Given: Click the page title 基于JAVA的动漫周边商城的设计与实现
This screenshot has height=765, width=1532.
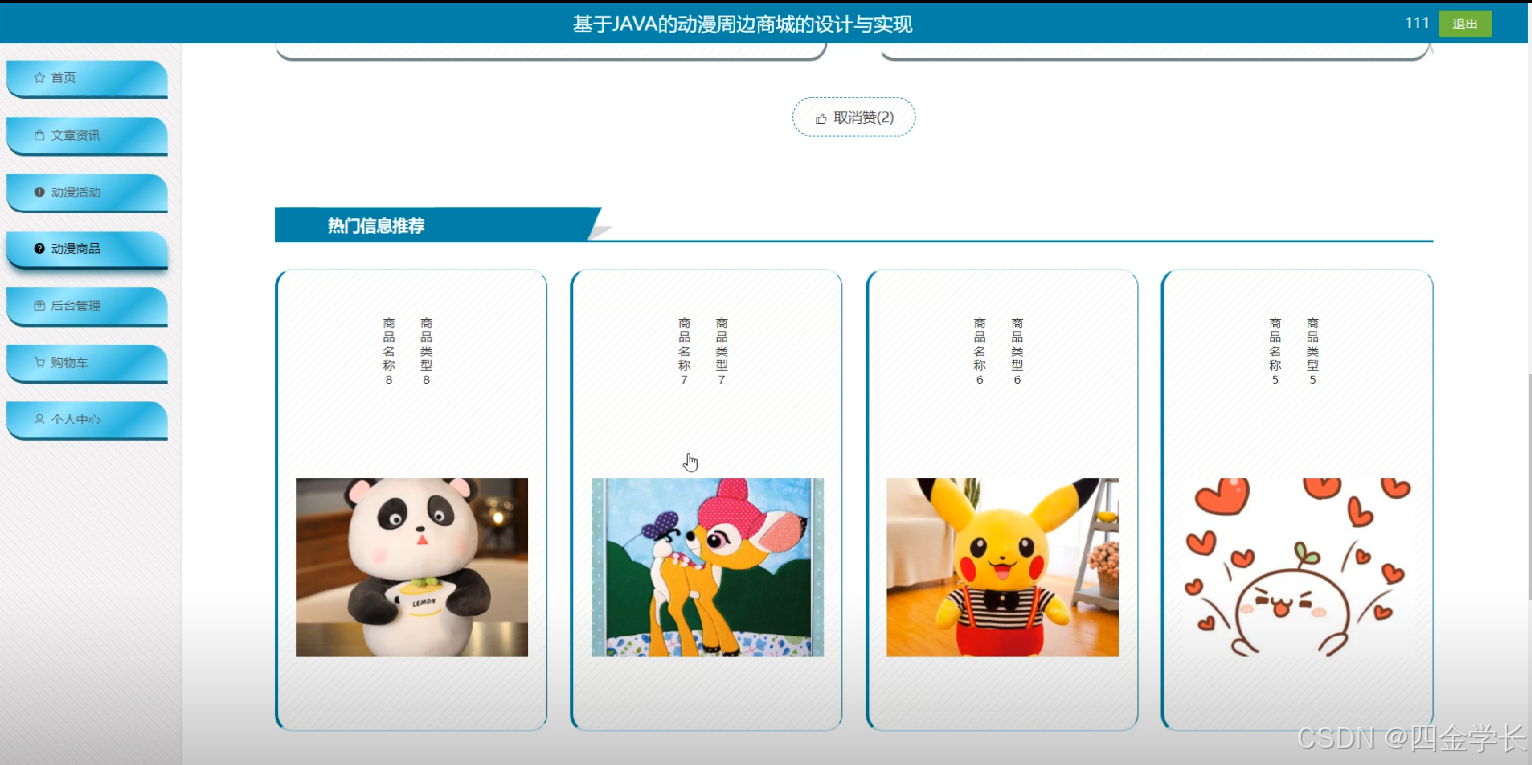Looking at the screenshot, I should pyautogui.click(x=742, y=24).
